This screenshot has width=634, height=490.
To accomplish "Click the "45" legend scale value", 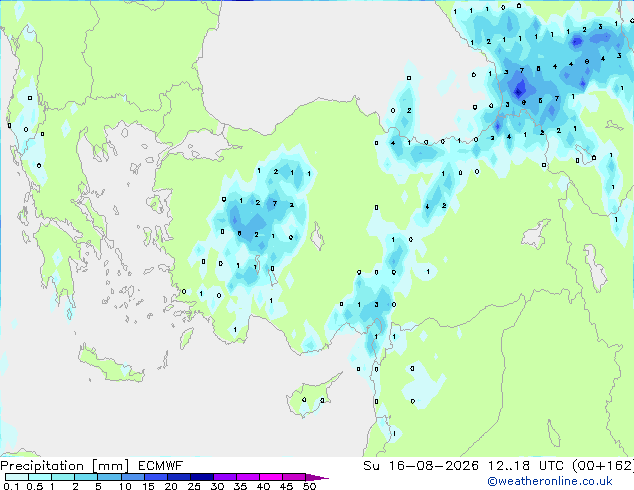I will coord(286,486).
